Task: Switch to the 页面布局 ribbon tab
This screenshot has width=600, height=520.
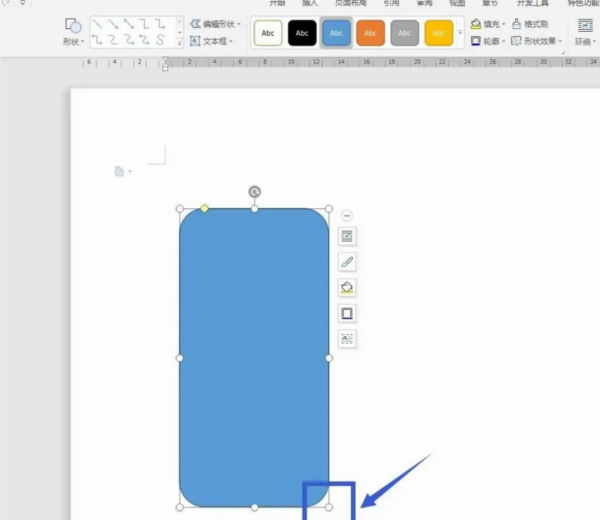Action: [x=351, y=3]
